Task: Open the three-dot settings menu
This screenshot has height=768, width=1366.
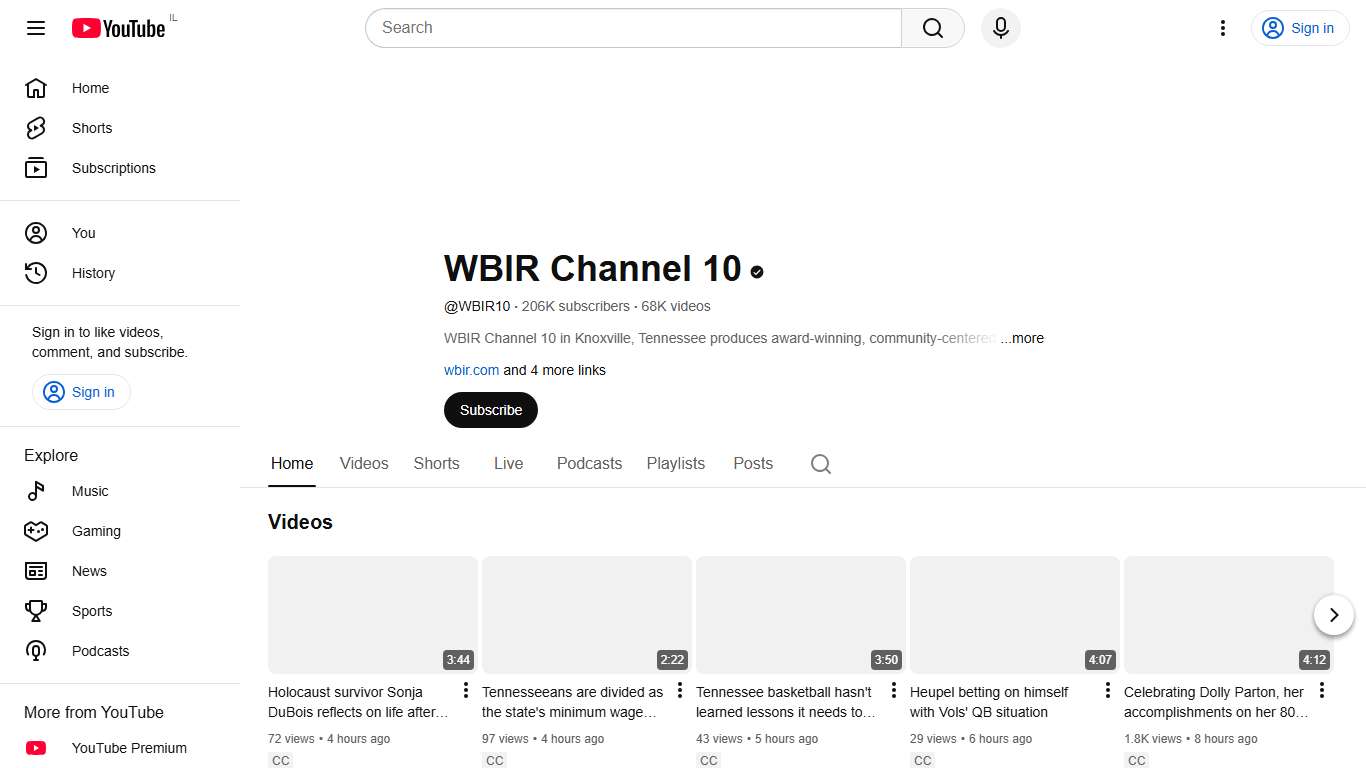Action: pyautogui.click(x=1222, y=28)
